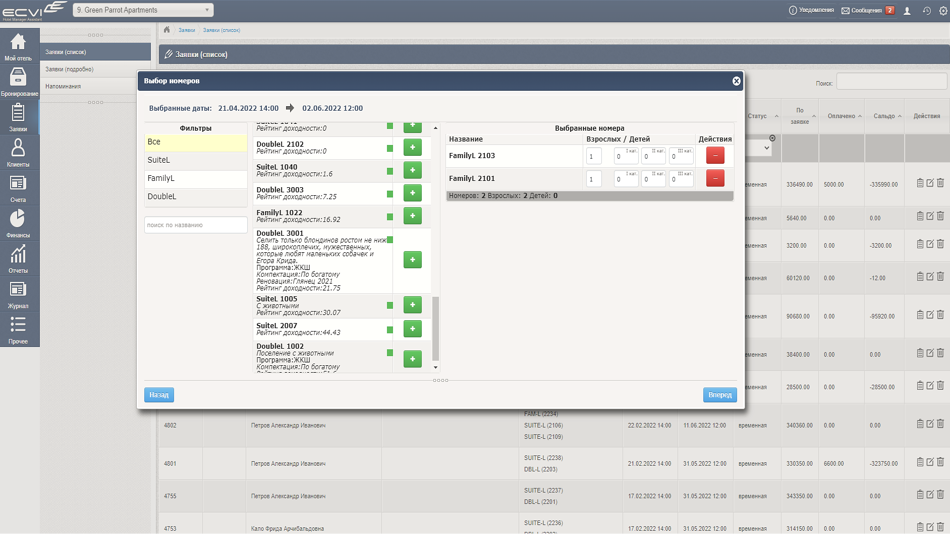
Task: Click the Назад button
Action: 159,395
